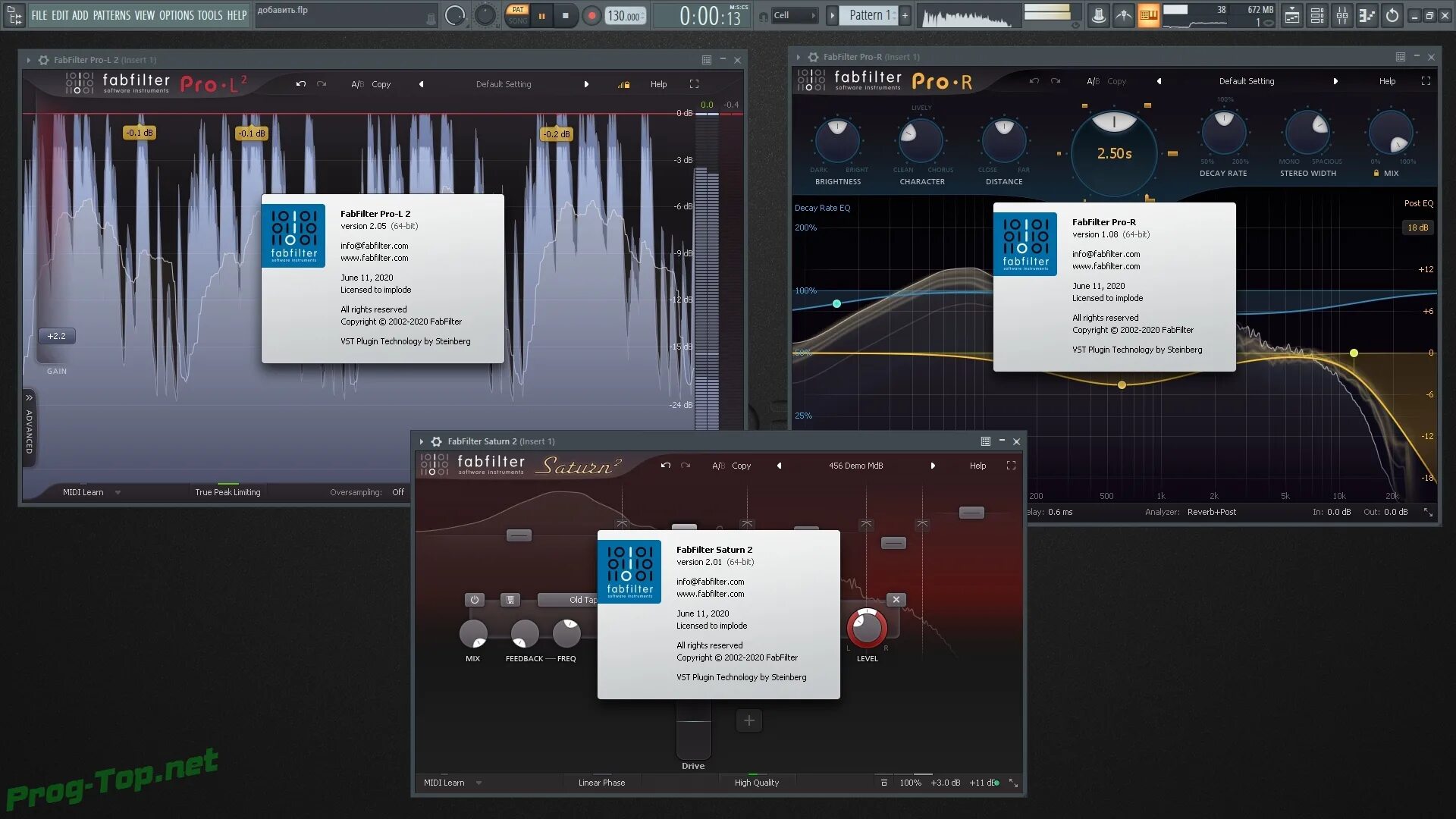Image resolution: width=1456 pixels, height=819 pixels.
Task: Pause playback in FL Studio transport
Action: (541, 15)
